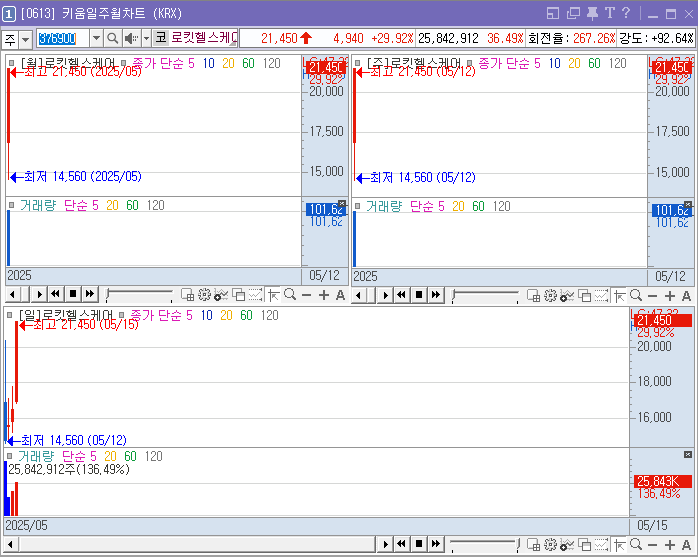This screenshot has height=557, width=698.
Task: Zoom in with plus icon in monthly toolbar
Action: (324, 295)
